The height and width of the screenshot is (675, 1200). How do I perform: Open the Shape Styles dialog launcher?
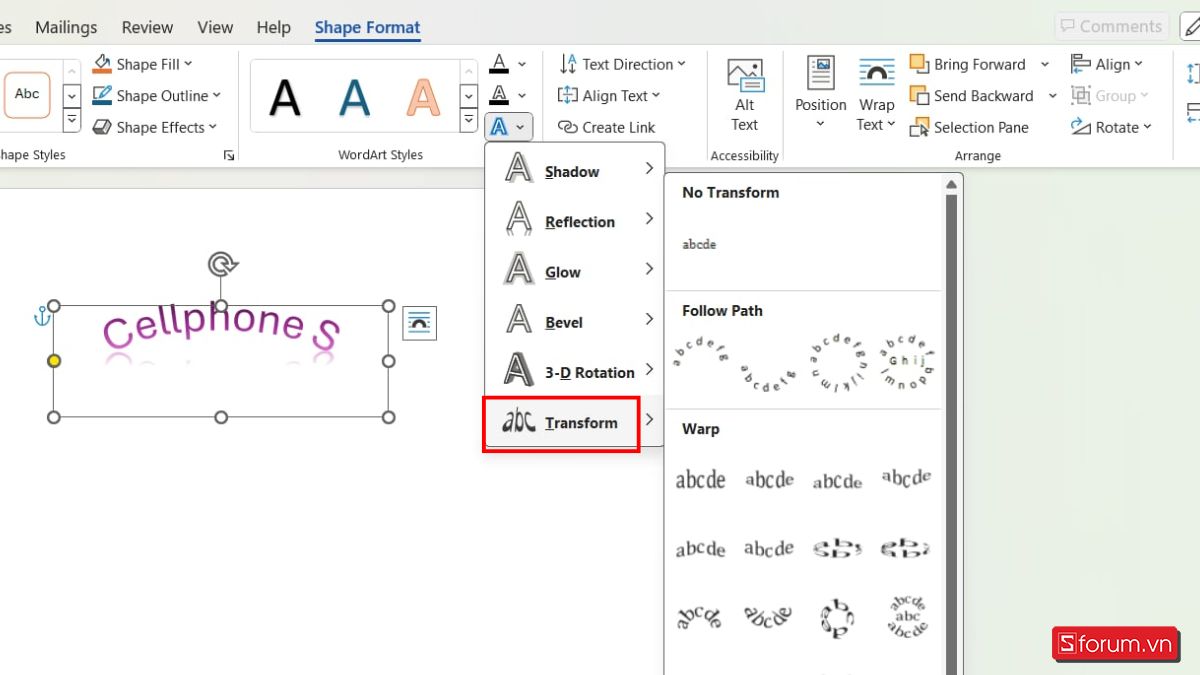(229, 155)
